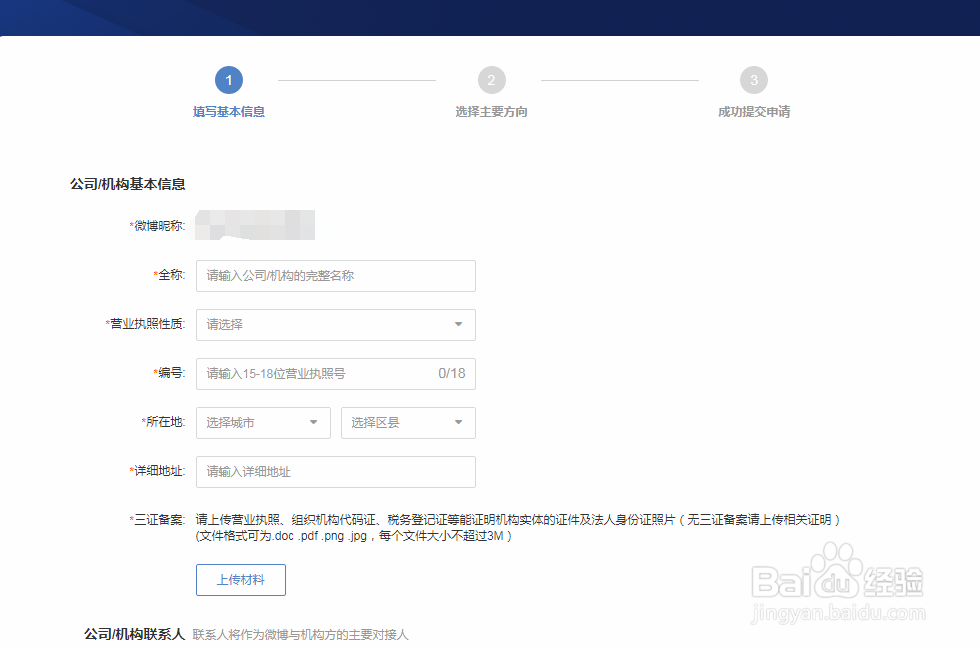Click the 全称 company name input box
Viewport: 980px width, 647px height.
(x=335, y=275)
